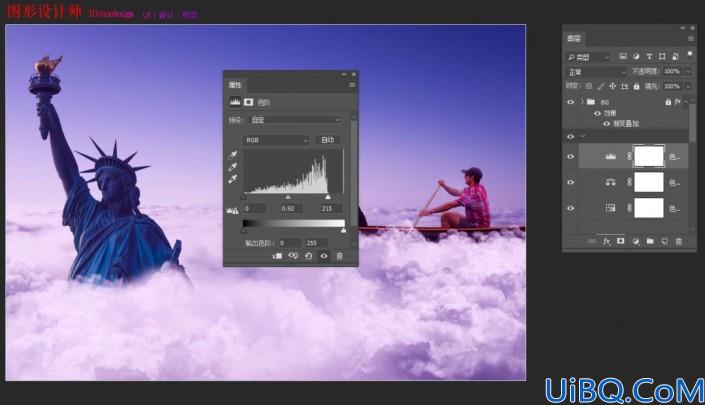
Task: Prevent artboard auto-nesting lock icon
Action: (x=625, y=86)
